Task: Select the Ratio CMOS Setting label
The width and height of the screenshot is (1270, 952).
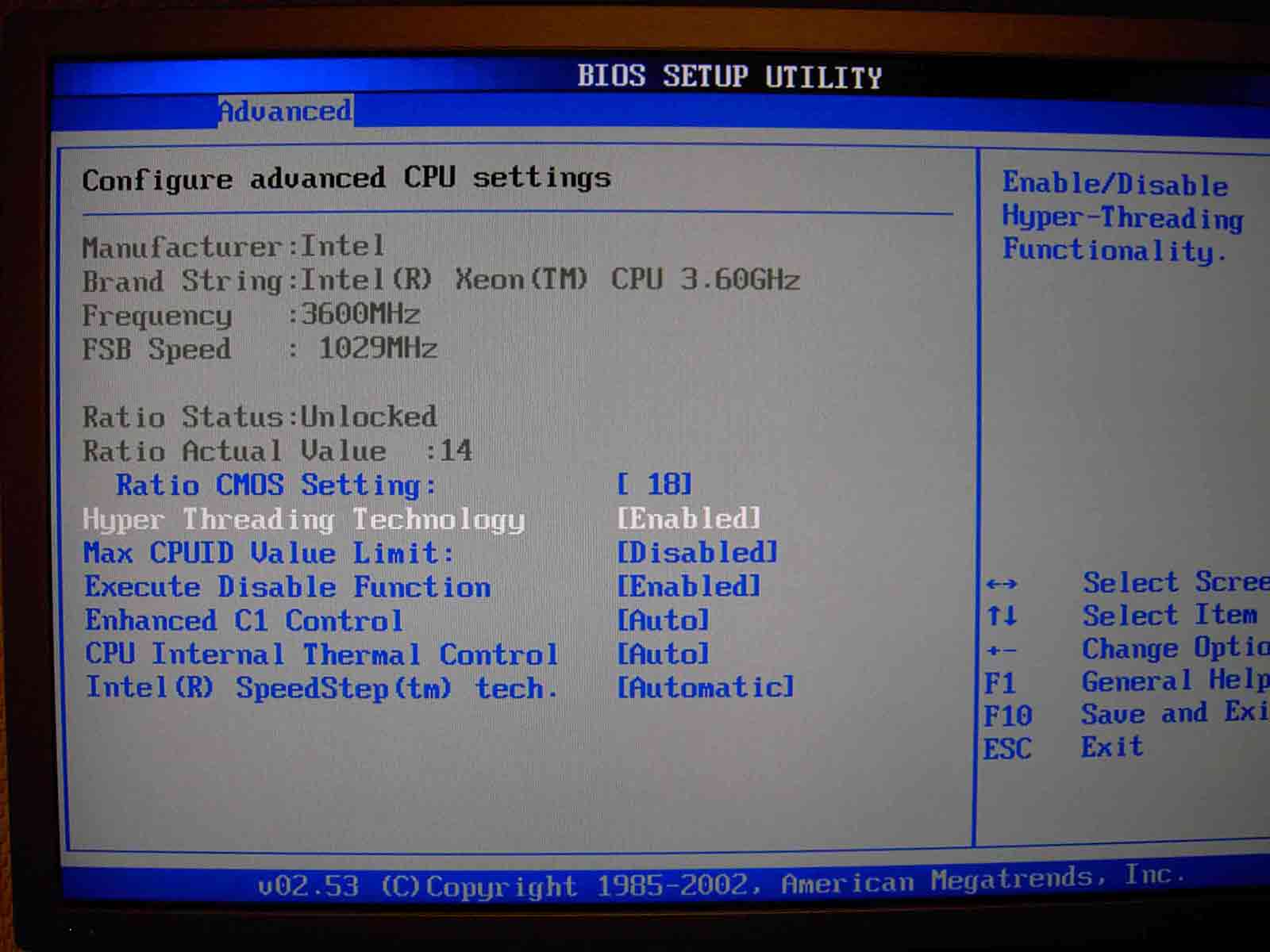Action: 276,485
